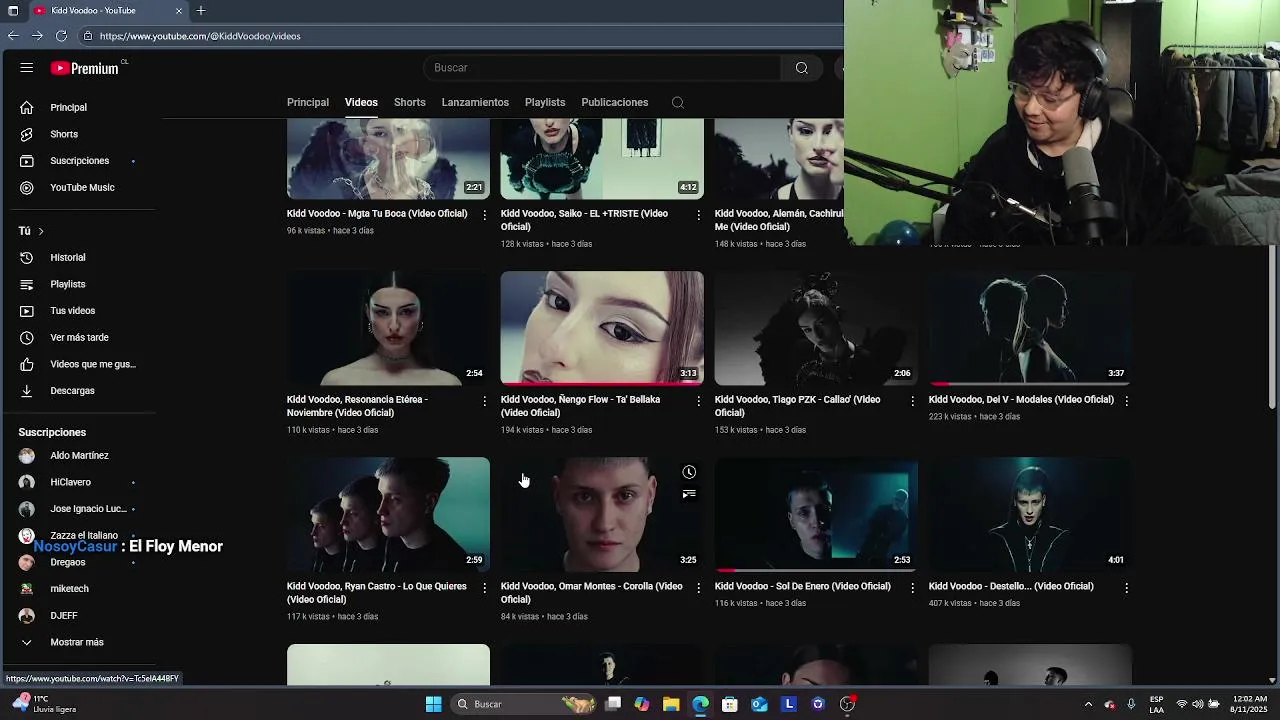Switch to the Shorts channel tab
This screenshot has height=720, width=1280.
(410, 102)
